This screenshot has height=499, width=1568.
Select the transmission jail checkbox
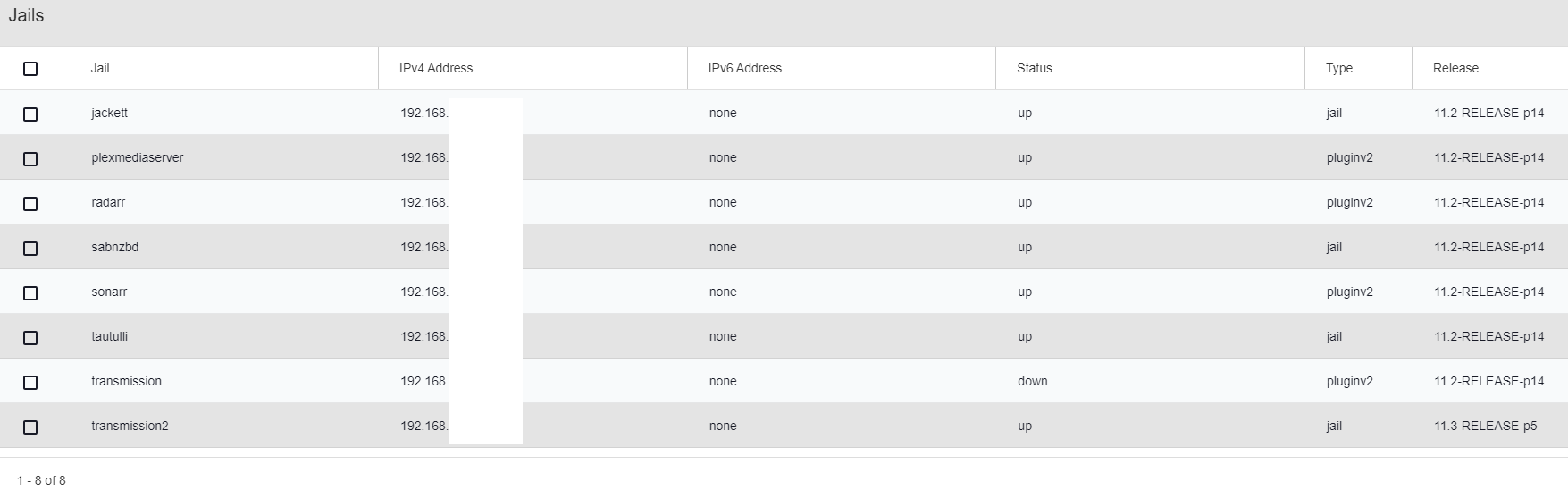click(x=30, y=383)
